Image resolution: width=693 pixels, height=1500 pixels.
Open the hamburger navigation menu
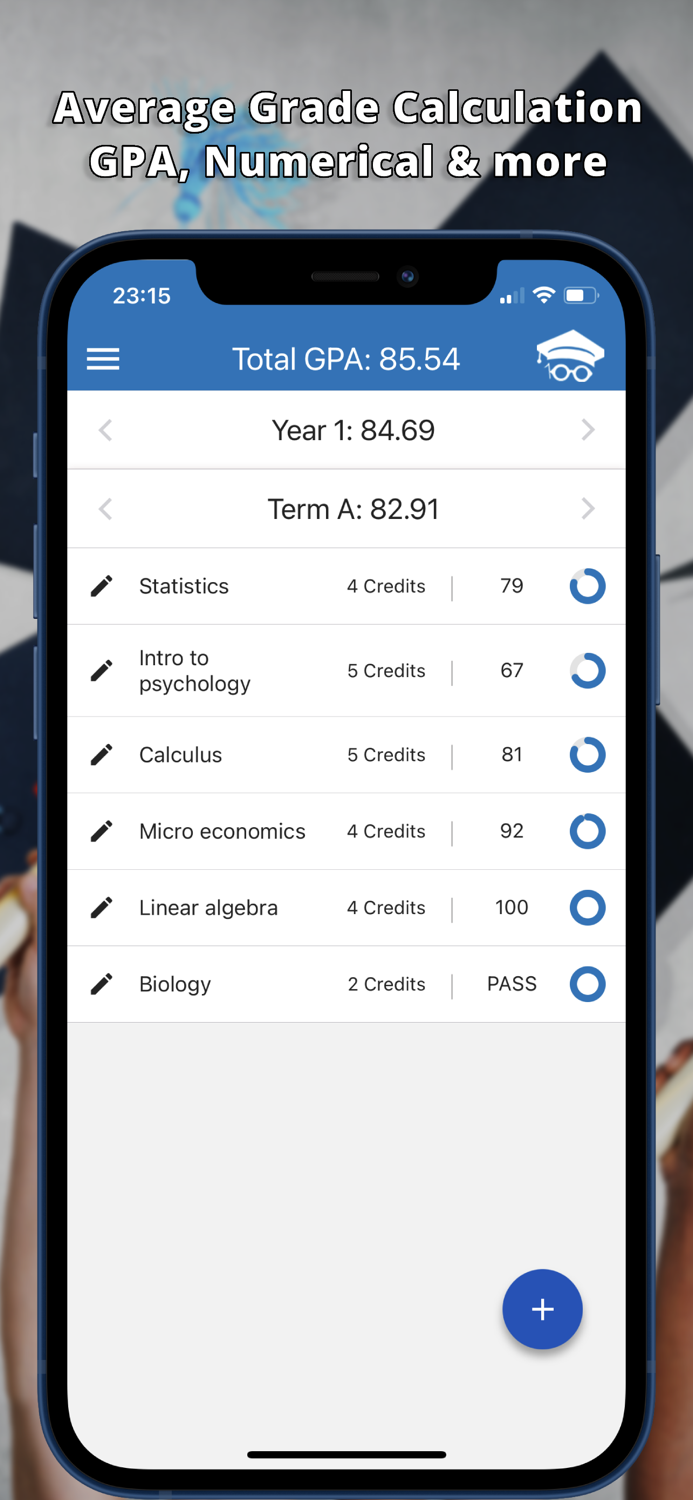click(x=103, y=359)
